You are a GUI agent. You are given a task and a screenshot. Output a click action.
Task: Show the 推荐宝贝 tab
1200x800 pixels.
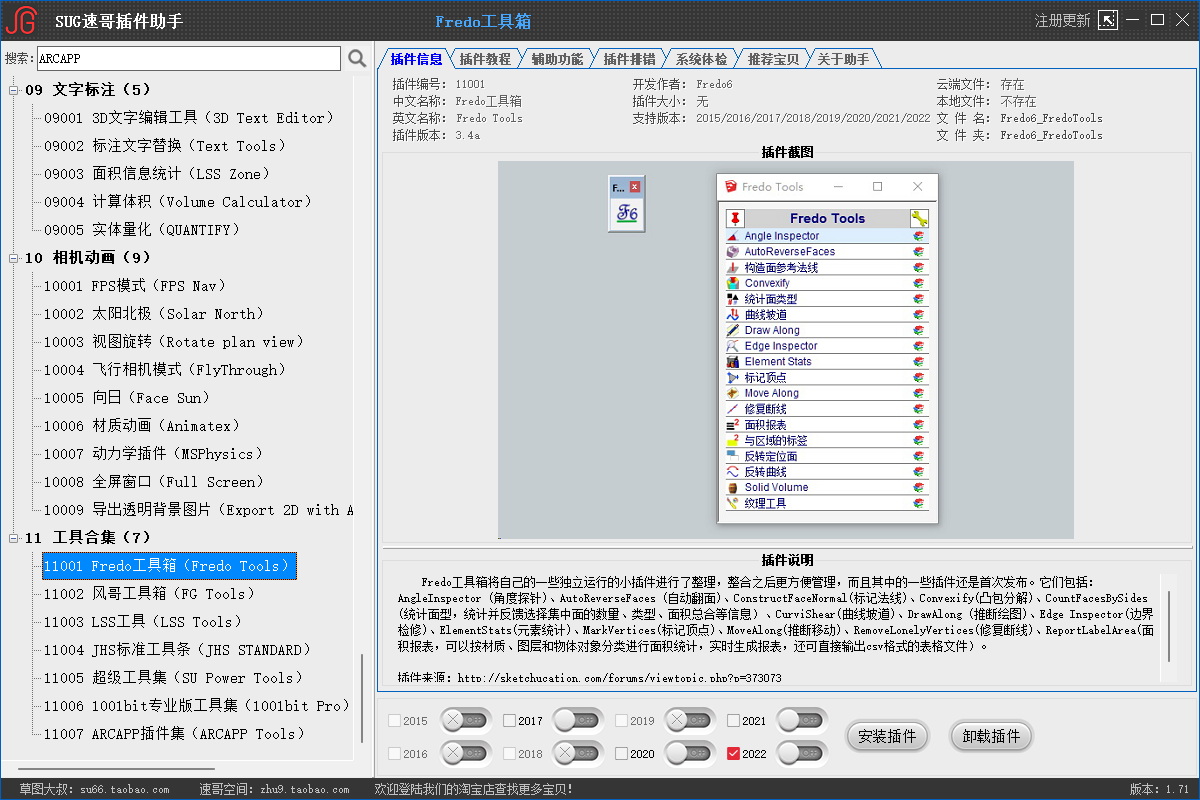[x=773, y=59]
